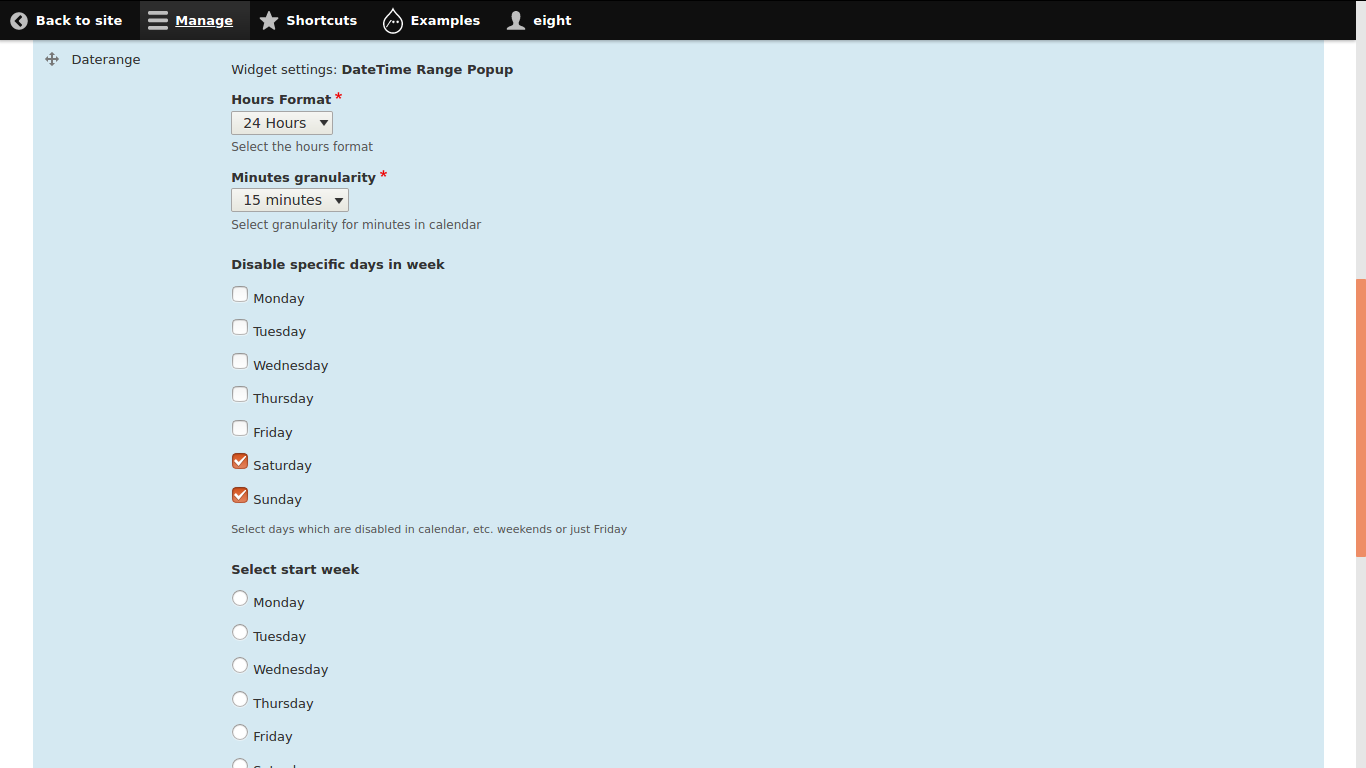Click the user icon next to eight
This screenshot has height=768, width=1366.
tap(515, 20)
